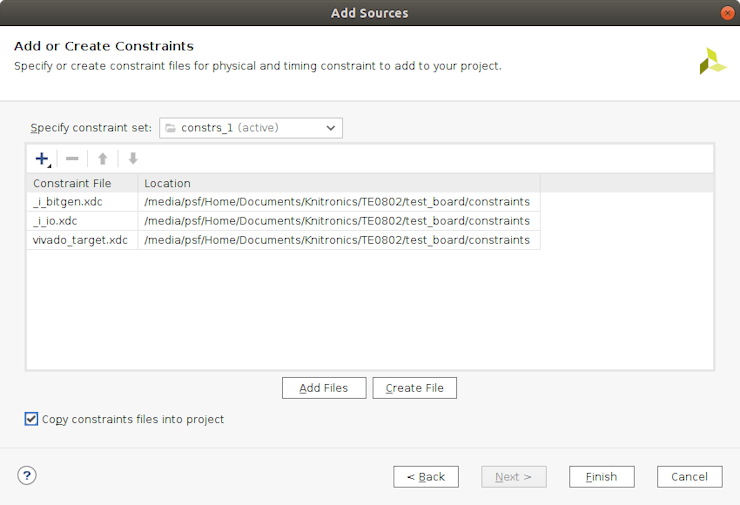The width and height of the screenshot is (740, 505).
Task: Click the location path of vivado_target.xdc
Action: tap(337, 240)
